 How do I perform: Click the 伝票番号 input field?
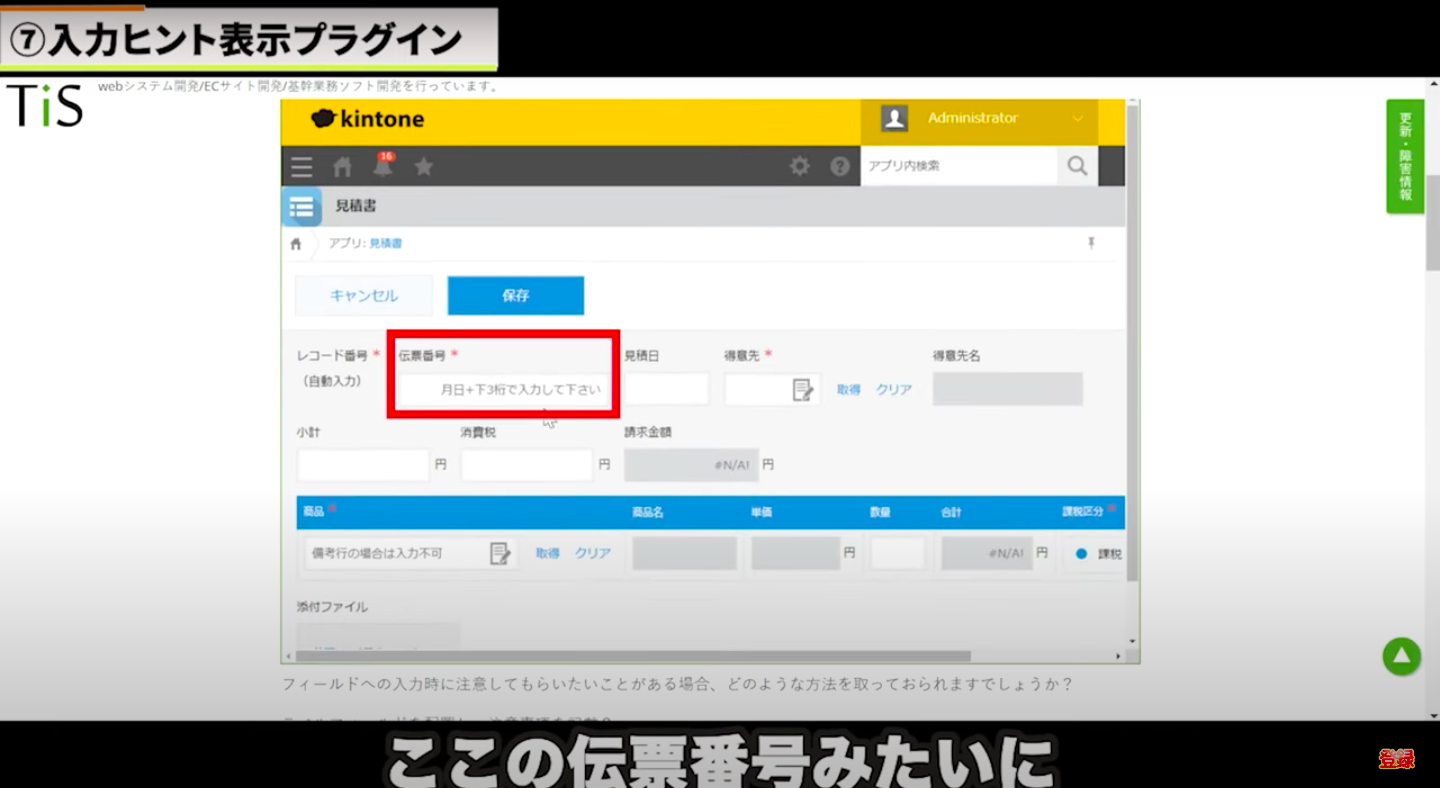click(x=505, y=389)
